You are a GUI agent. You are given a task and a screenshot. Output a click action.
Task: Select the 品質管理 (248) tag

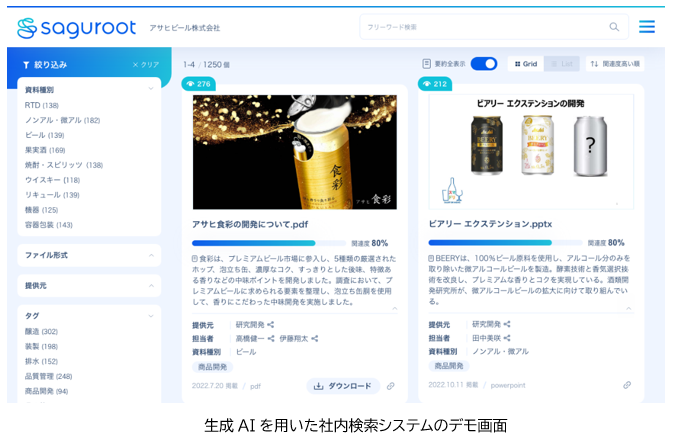coord(48,376)
